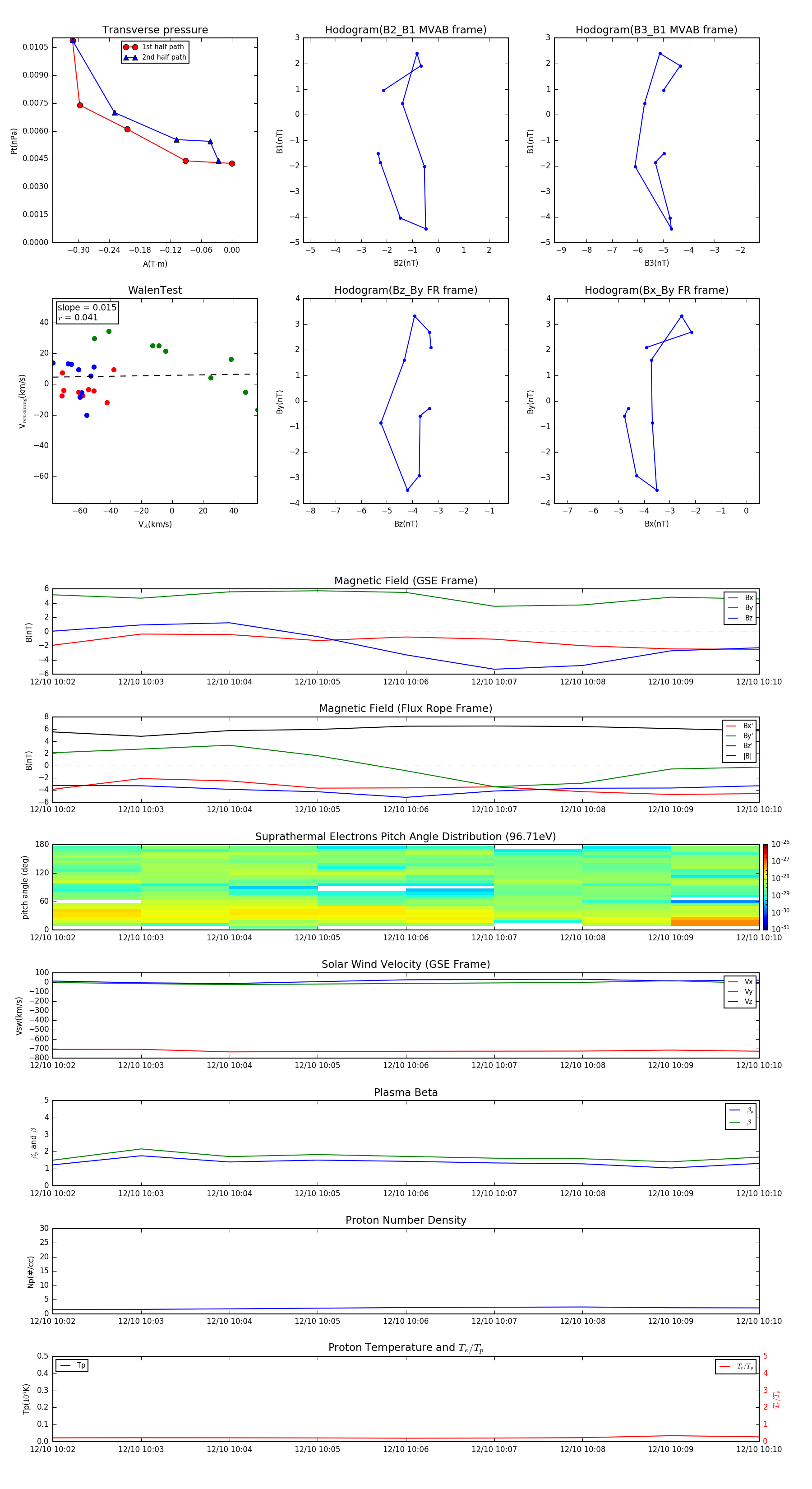
Task: Click the "Vsw(km/s)" y-axis label
Action: [19, 1016]
